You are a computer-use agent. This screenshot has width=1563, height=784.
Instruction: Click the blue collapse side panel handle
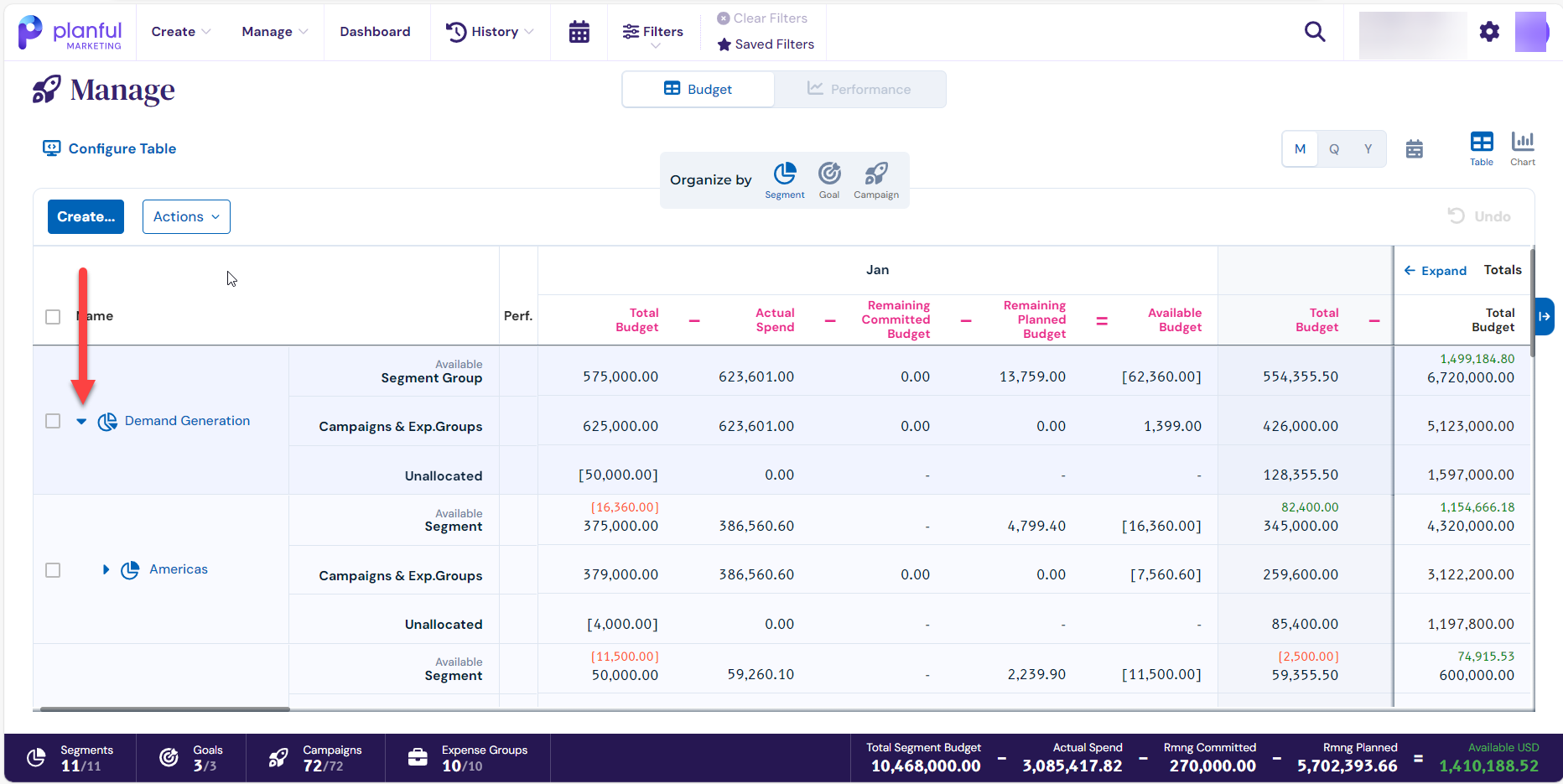click(x=1545, y=316)
